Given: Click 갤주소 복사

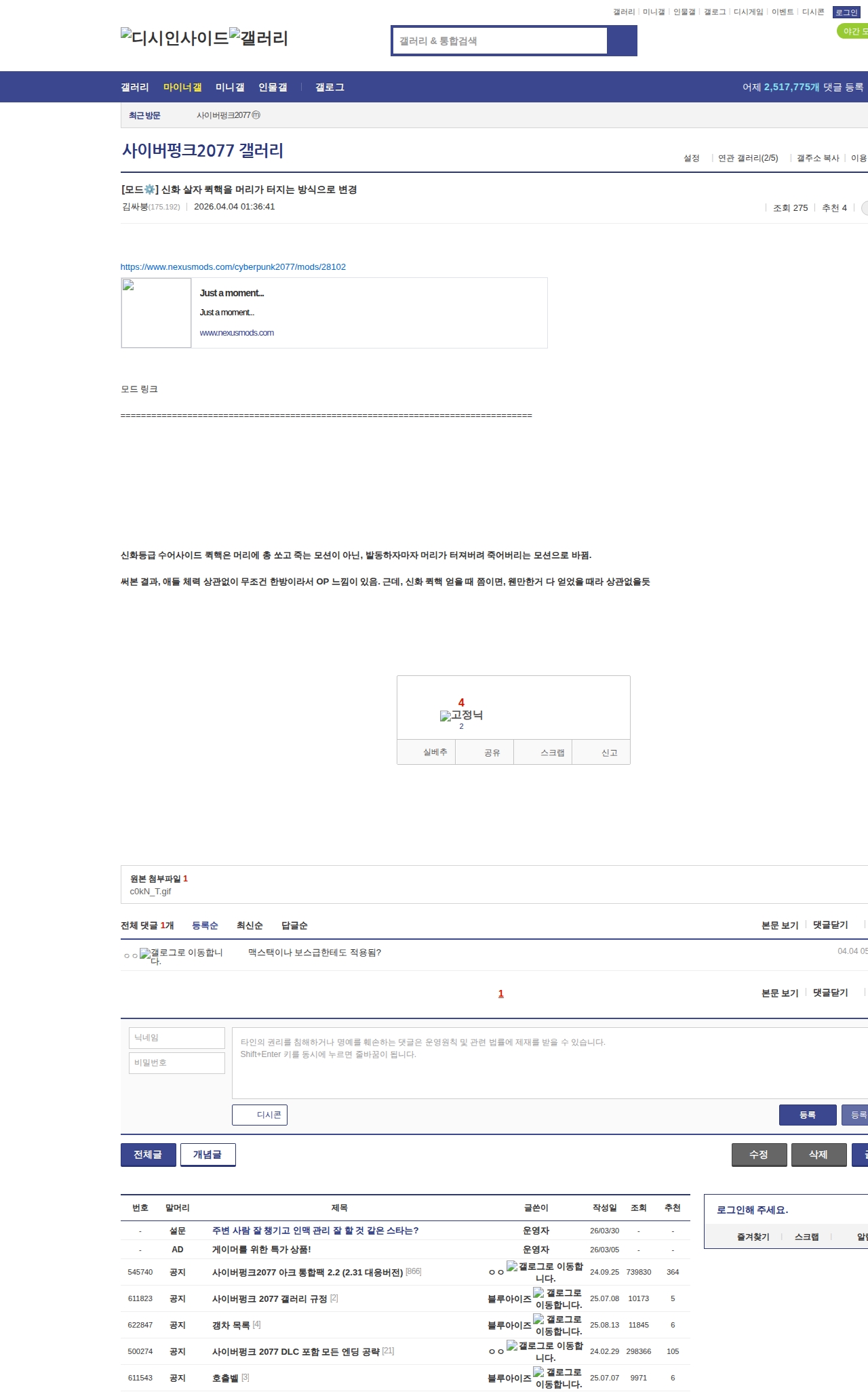Looking at the screenshot, I should pos(818,158).
